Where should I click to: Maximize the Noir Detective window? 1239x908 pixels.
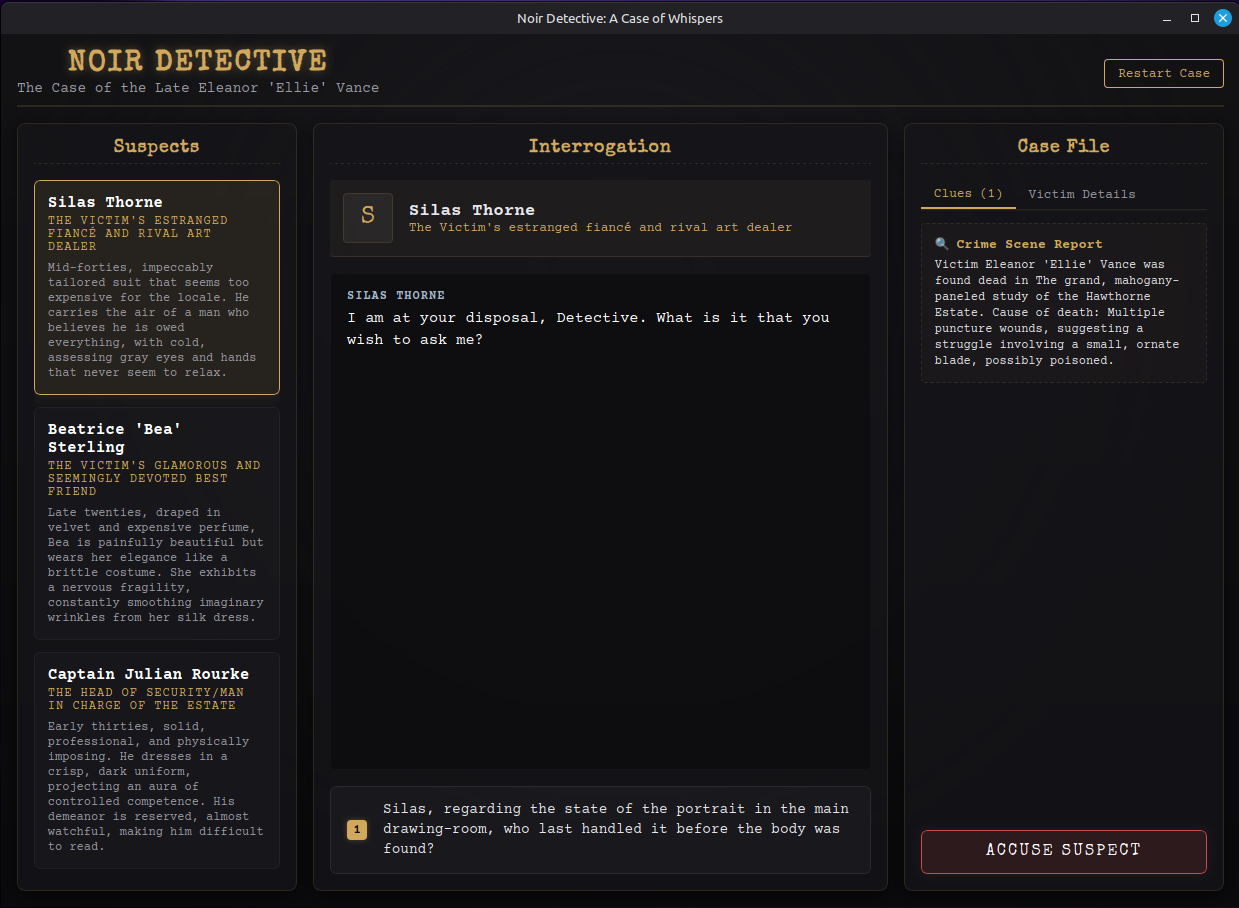pyautogui.click(x=1195, y=18)
